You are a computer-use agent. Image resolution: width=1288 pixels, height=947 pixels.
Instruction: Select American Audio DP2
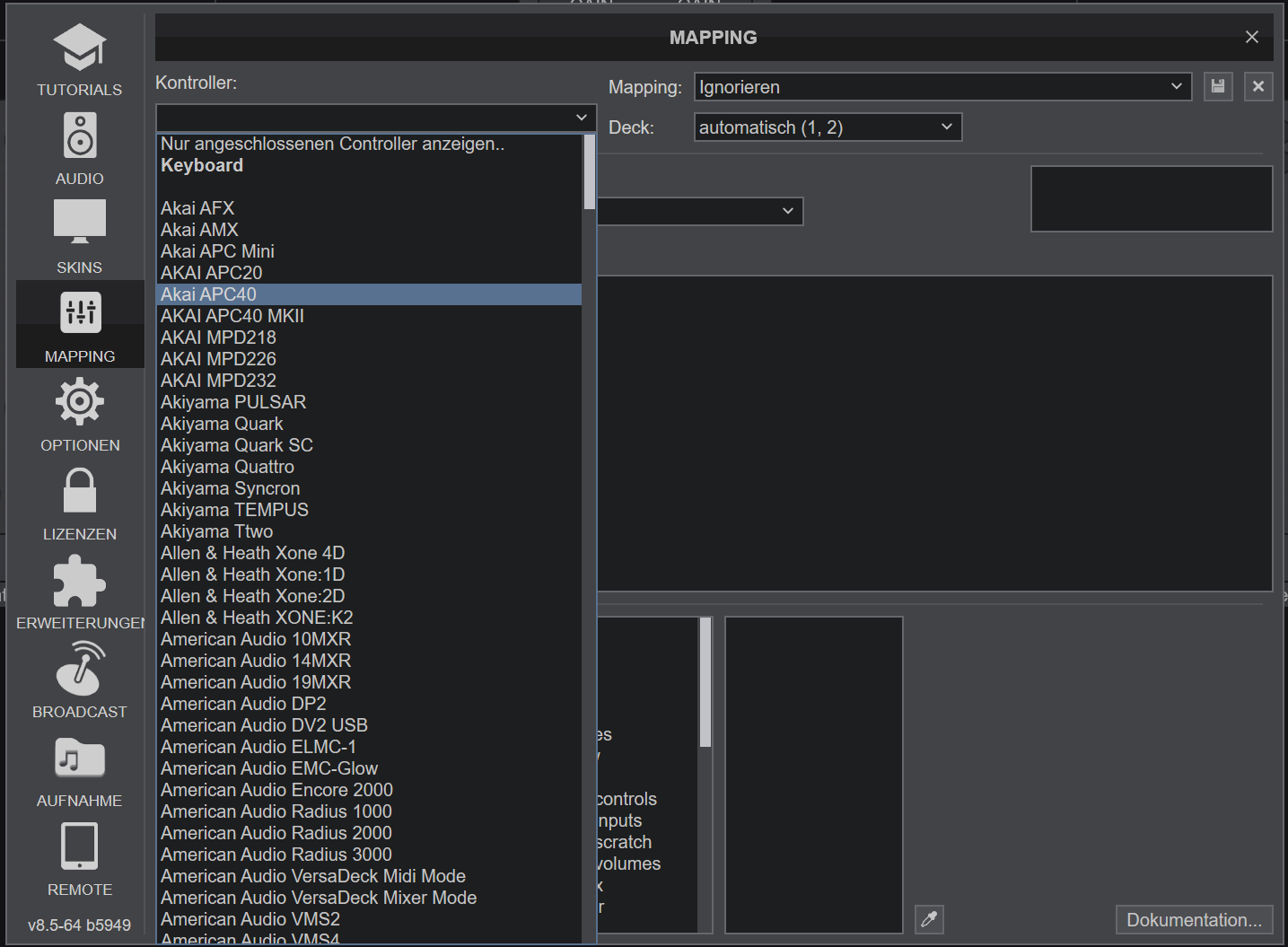370,704
